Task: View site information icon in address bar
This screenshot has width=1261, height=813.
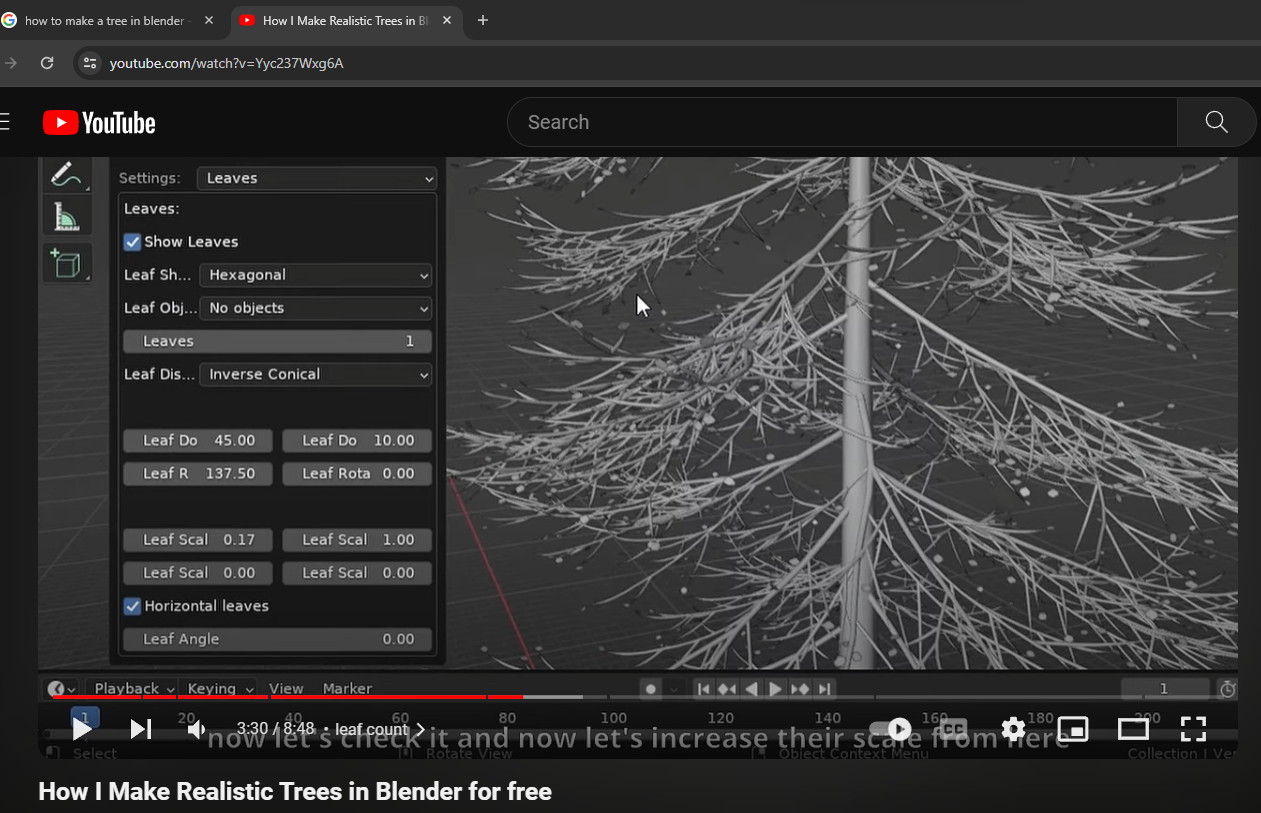Action: coord(90,63)
